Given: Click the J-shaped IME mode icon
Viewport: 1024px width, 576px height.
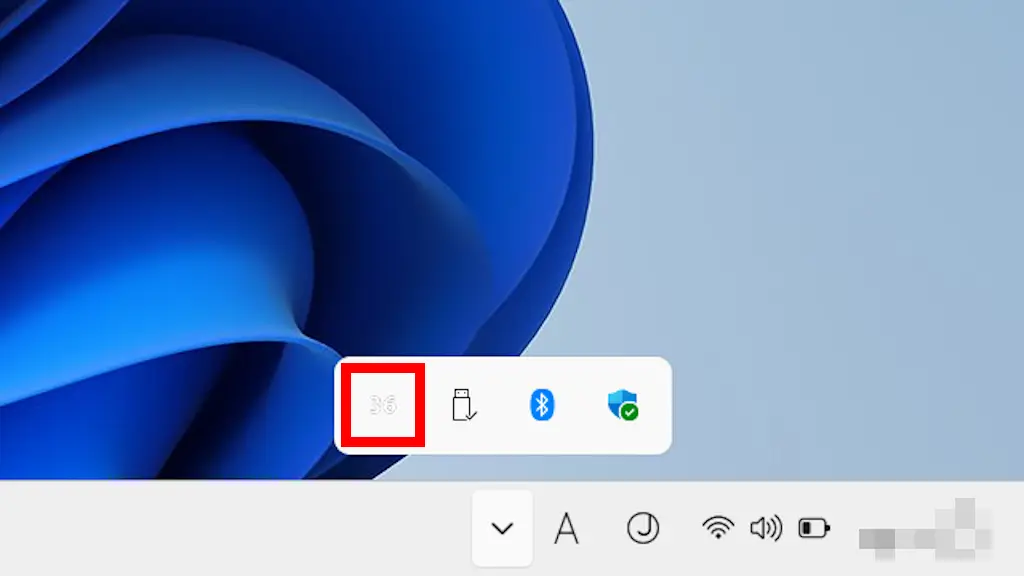Looking at the screenshot, I should (x=643, y=528).
